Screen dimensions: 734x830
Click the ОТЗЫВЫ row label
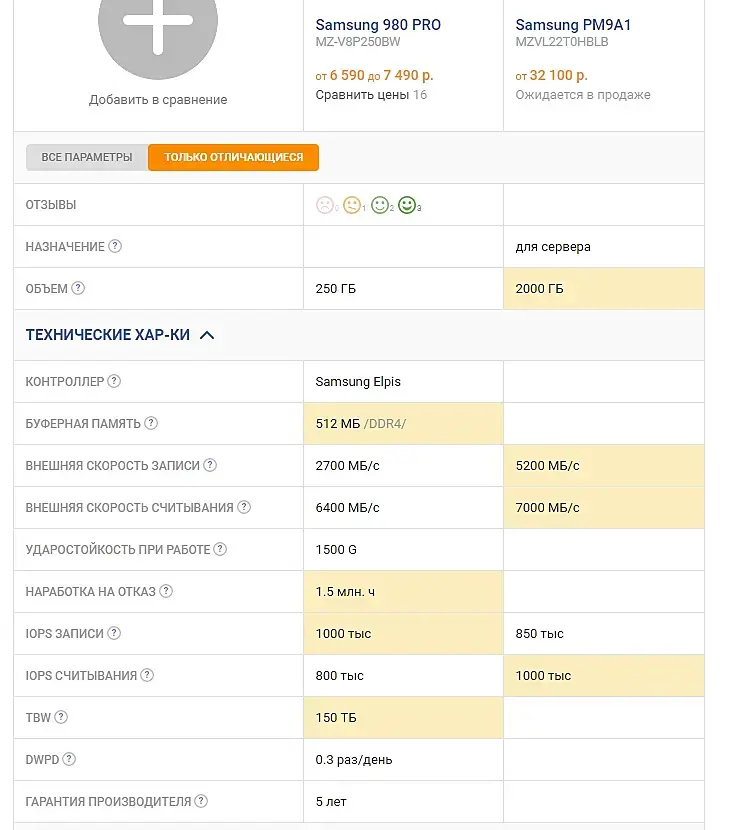click(51, 205)
